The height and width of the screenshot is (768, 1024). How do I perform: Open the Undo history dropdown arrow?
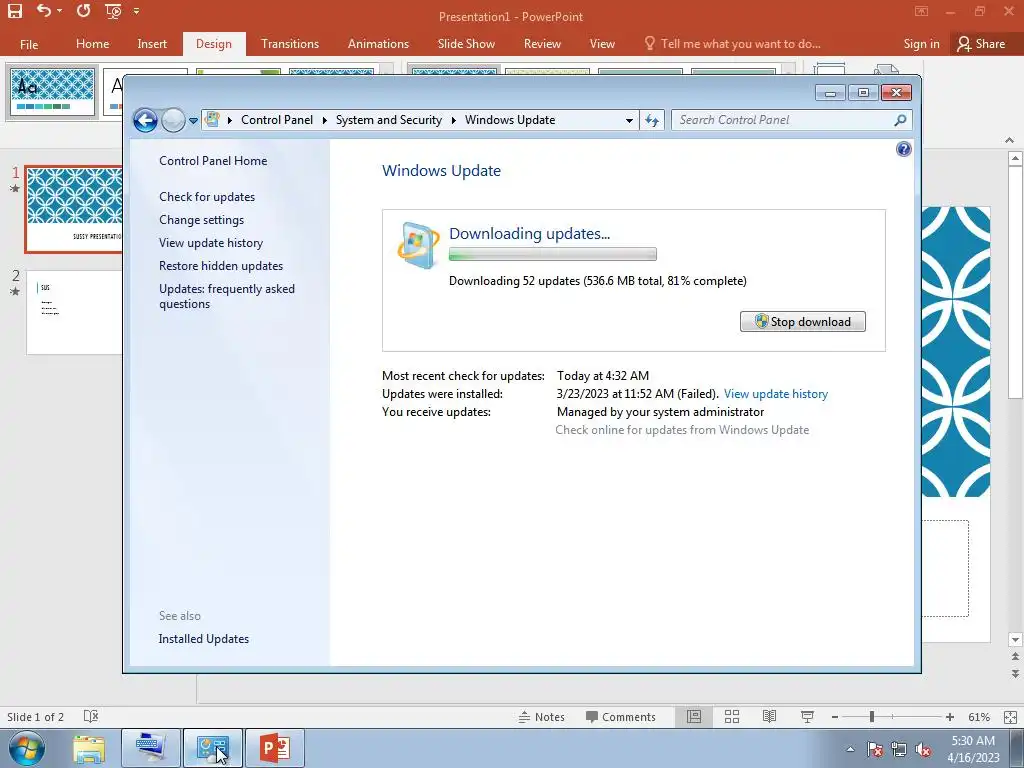[x=59, y=11]
